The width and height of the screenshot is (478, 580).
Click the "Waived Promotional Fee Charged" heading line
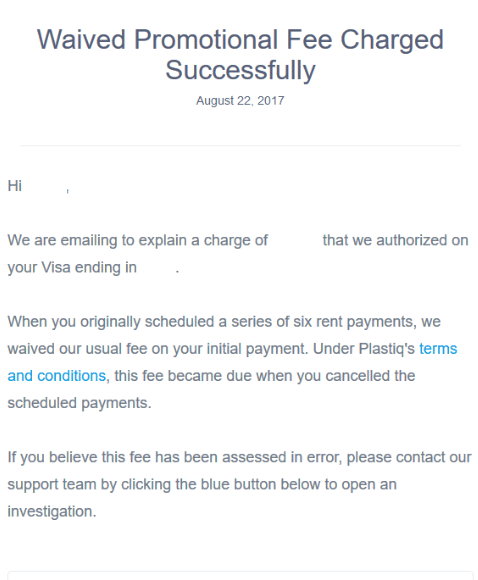point(240,40)
